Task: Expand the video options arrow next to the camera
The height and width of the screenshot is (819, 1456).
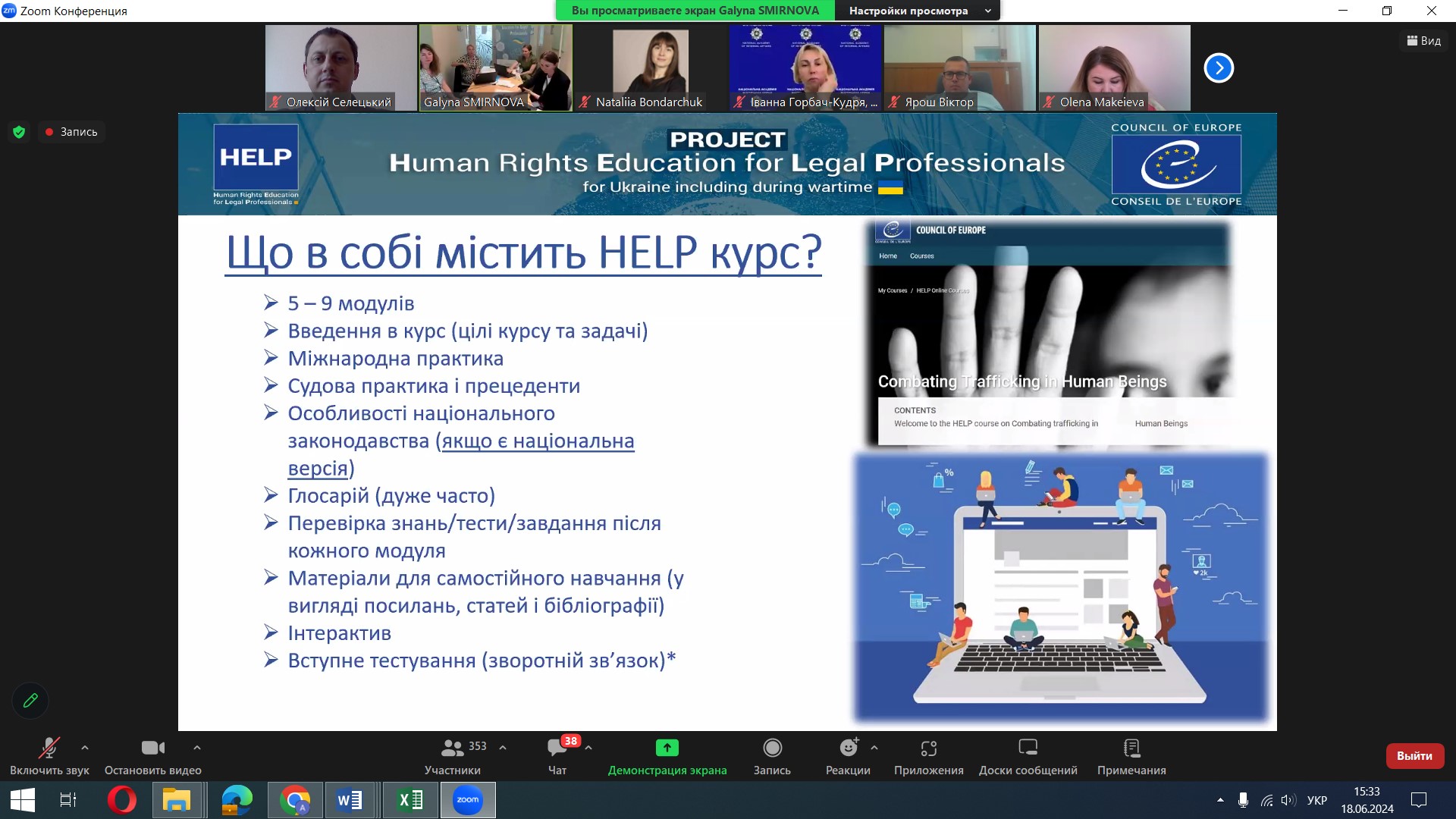Action: click(197, 748)
